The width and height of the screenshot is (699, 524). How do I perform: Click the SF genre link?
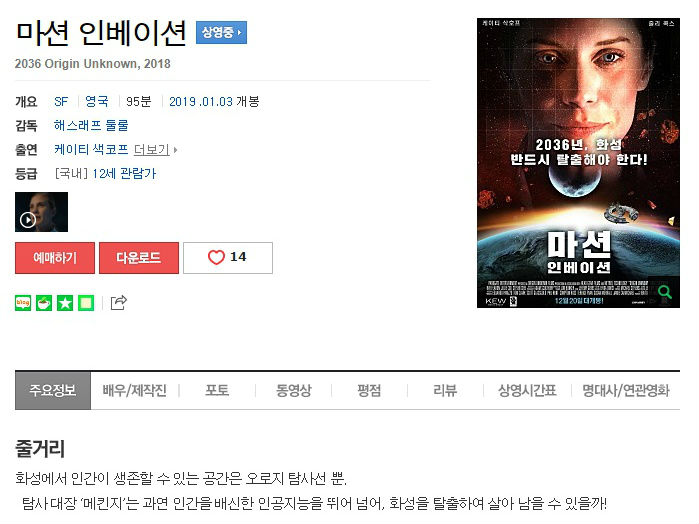pyautogui.click(x=61, y=102)
